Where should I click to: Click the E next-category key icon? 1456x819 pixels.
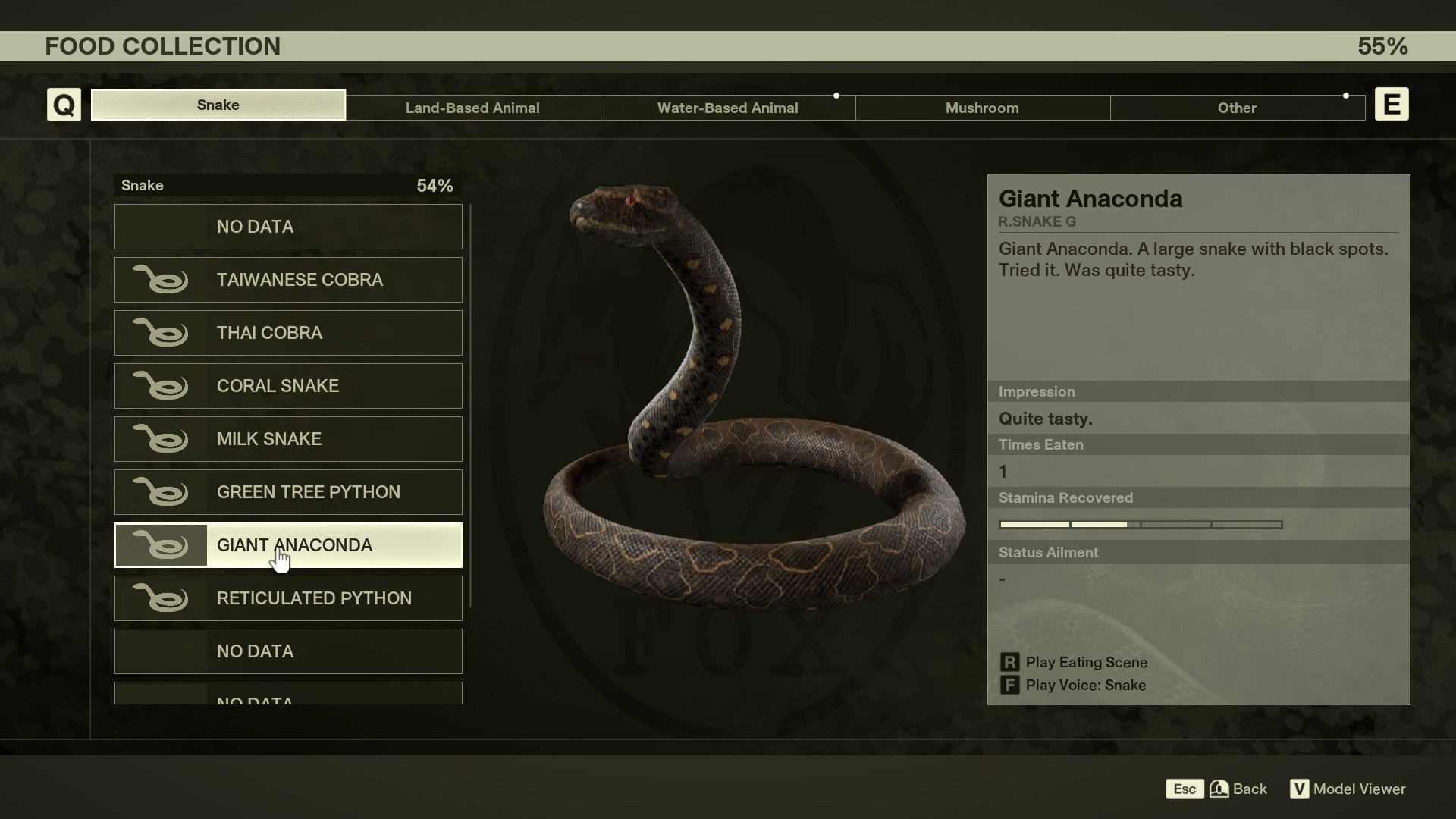1392,105
